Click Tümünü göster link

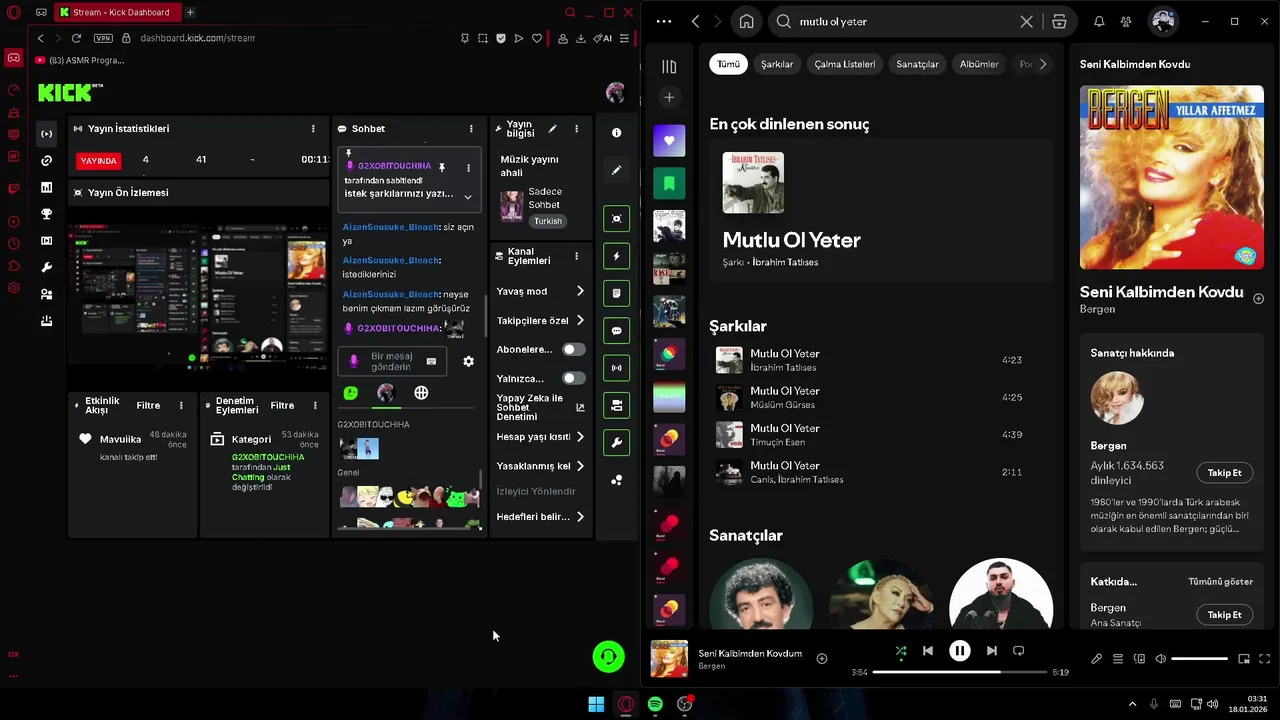[1220, 582]
